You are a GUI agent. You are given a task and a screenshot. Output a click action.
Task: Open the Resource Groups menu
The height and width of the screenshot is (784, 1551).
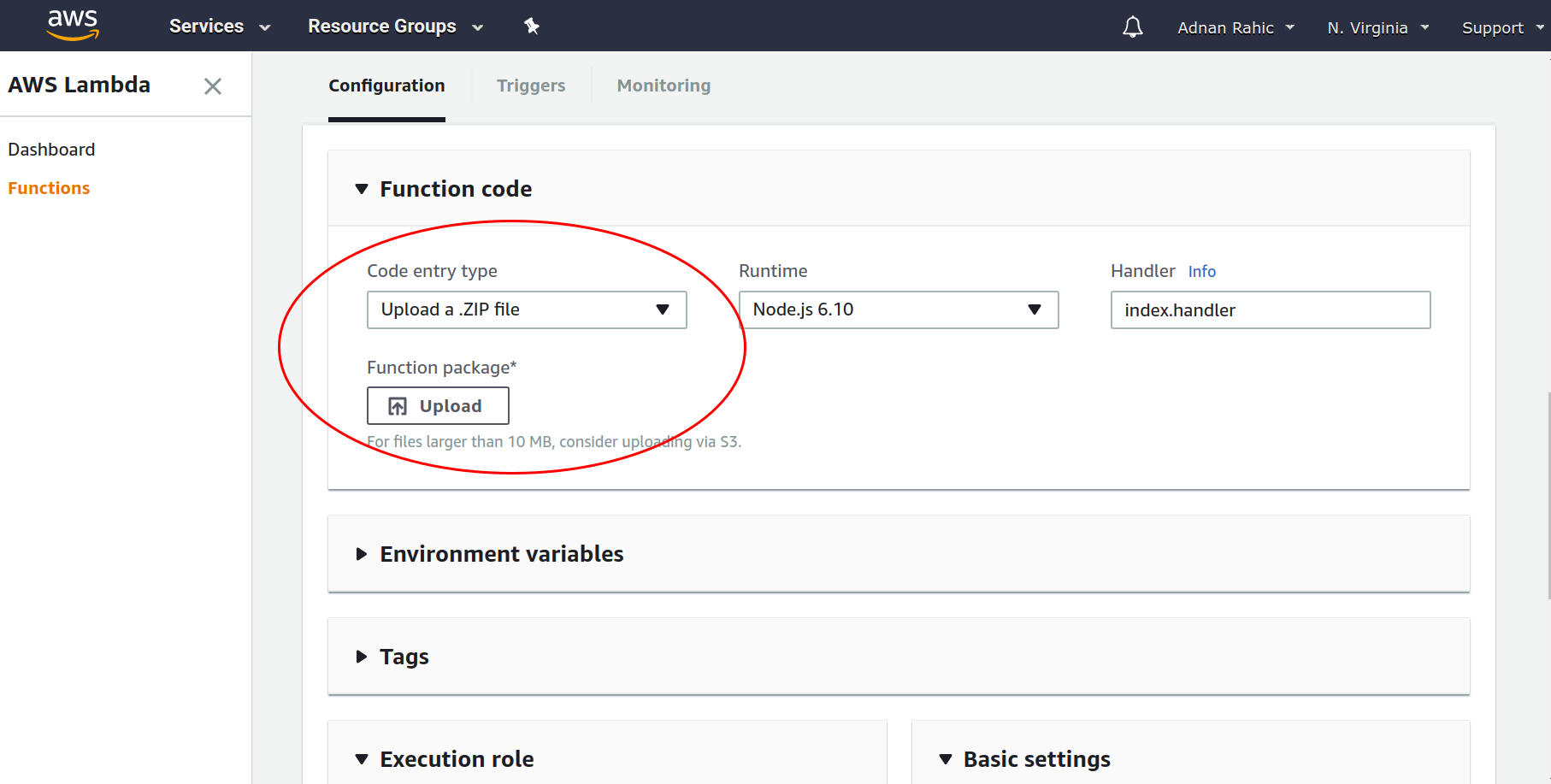point(396,27)
